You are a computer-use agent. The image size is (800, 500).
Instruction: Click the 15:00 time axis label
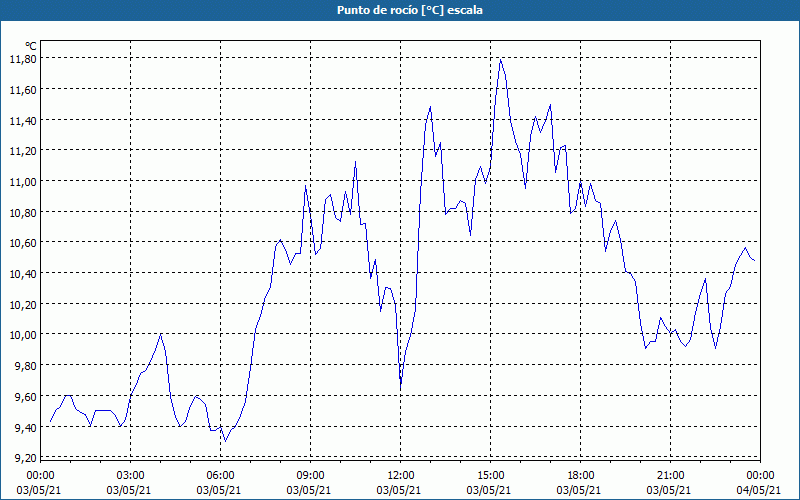(x=491, y=476)
